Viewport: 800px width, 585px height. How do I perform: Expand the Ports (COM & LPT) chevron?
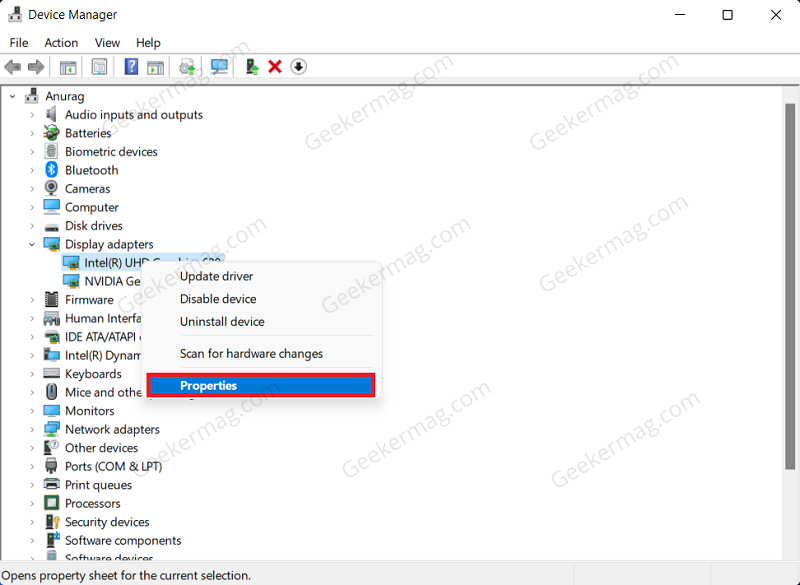click(32, 466)
